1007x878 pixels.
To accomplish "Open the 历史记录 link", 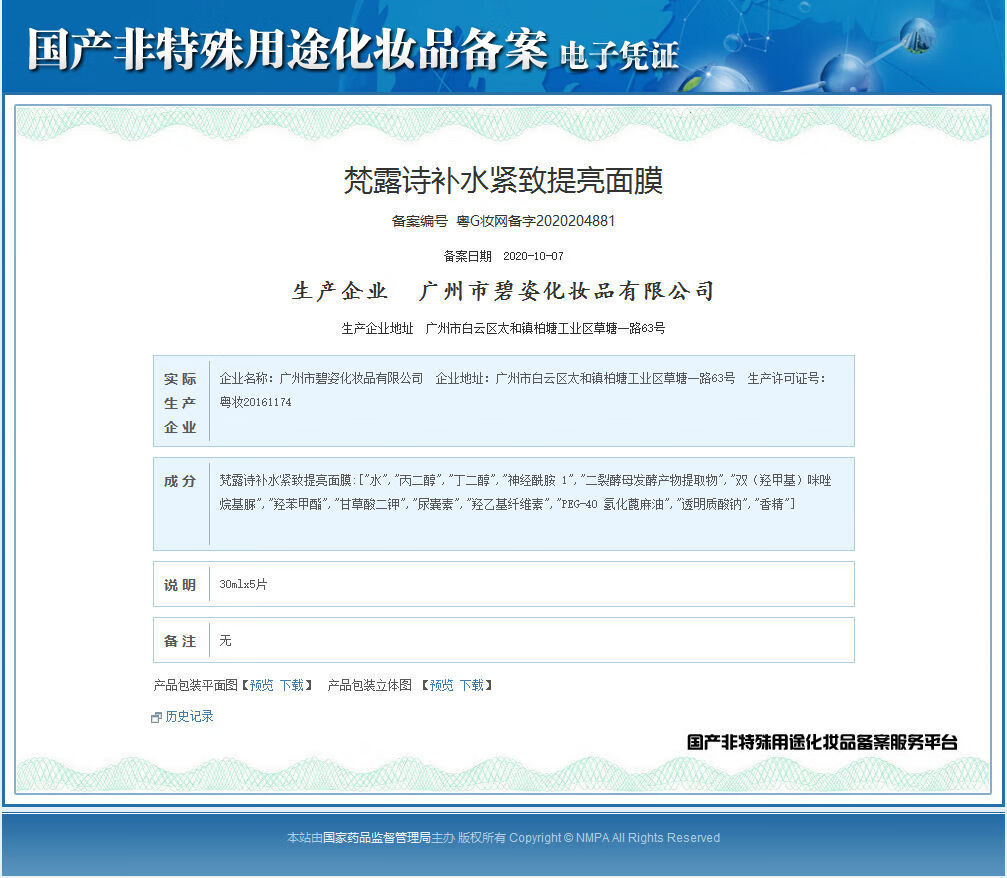I will coord(189,716).
